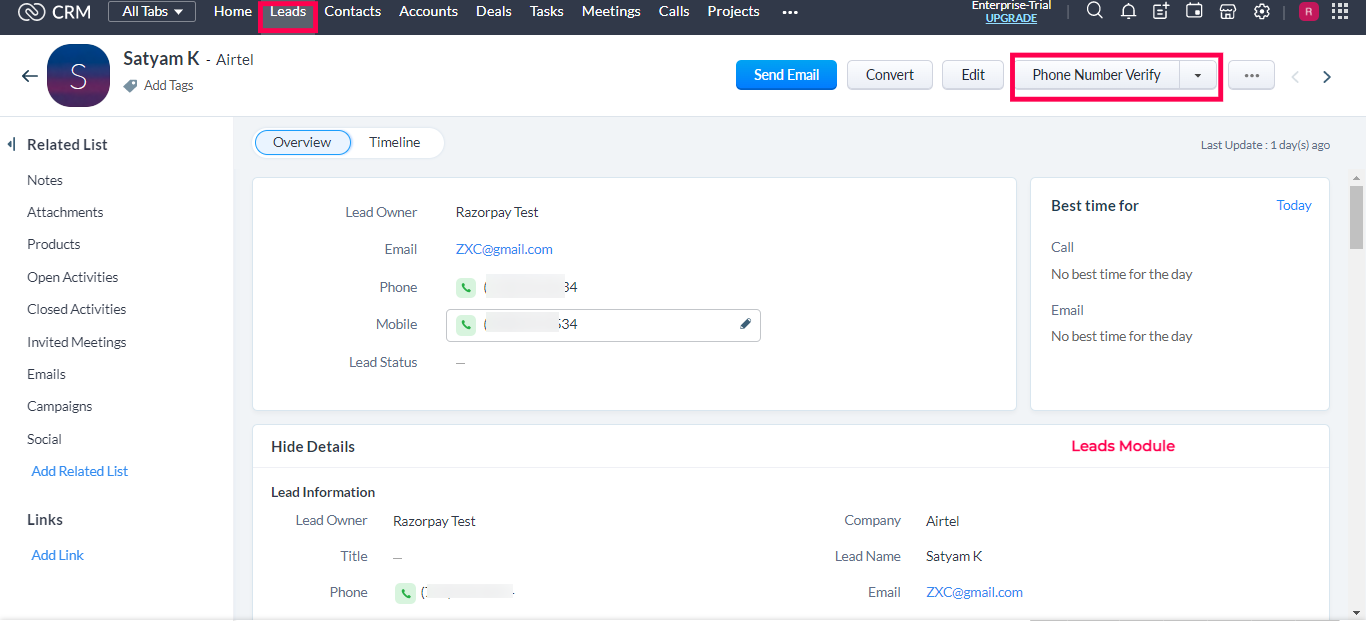
Task: Open the marketplace store icon
Action: (x=1228, y=11)
